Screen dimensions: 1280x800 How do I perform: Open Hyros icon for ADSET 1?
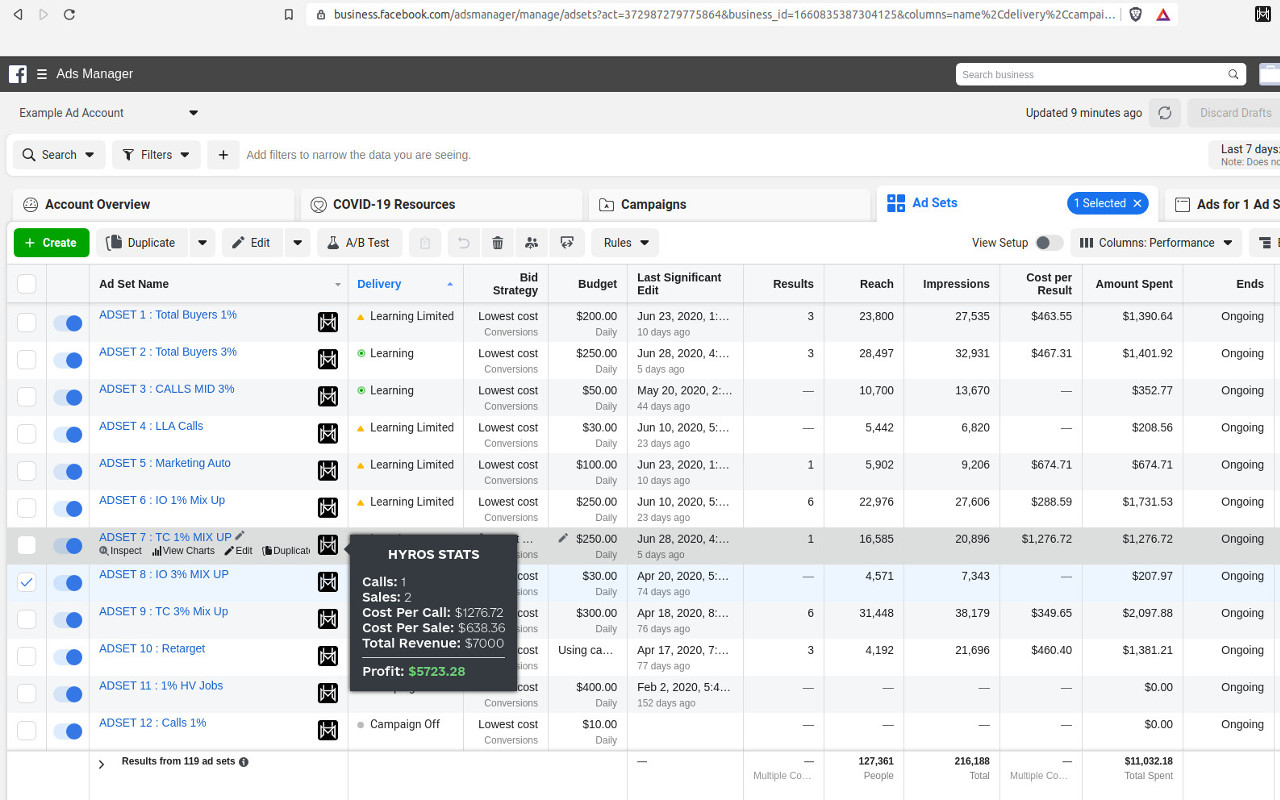click(327, 322)
